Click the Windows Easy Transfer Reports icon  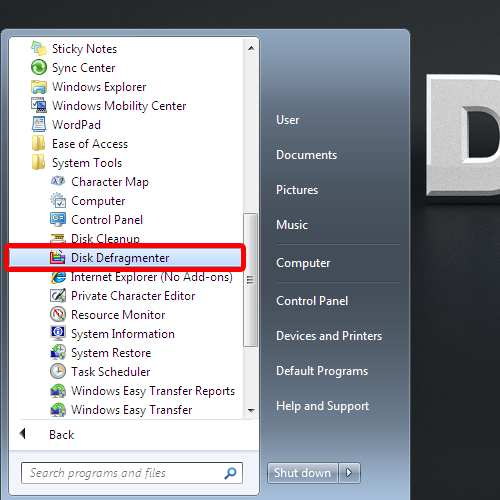coord(58,391)
